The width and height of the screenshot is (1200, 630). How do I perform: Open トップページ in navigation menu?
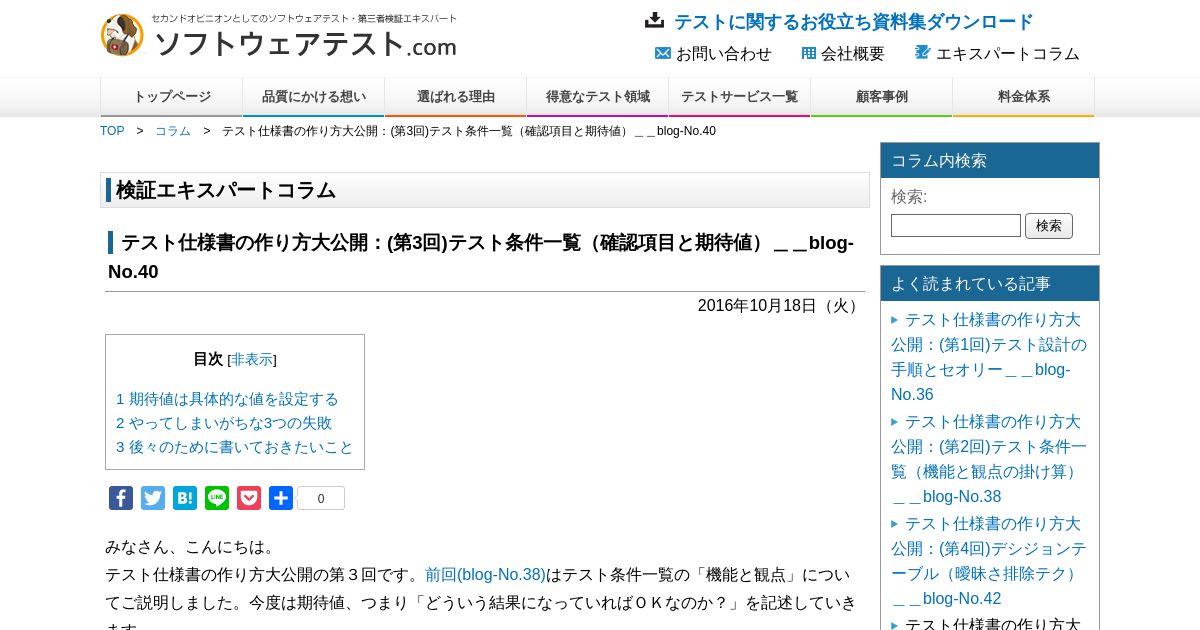click(172, 97)
